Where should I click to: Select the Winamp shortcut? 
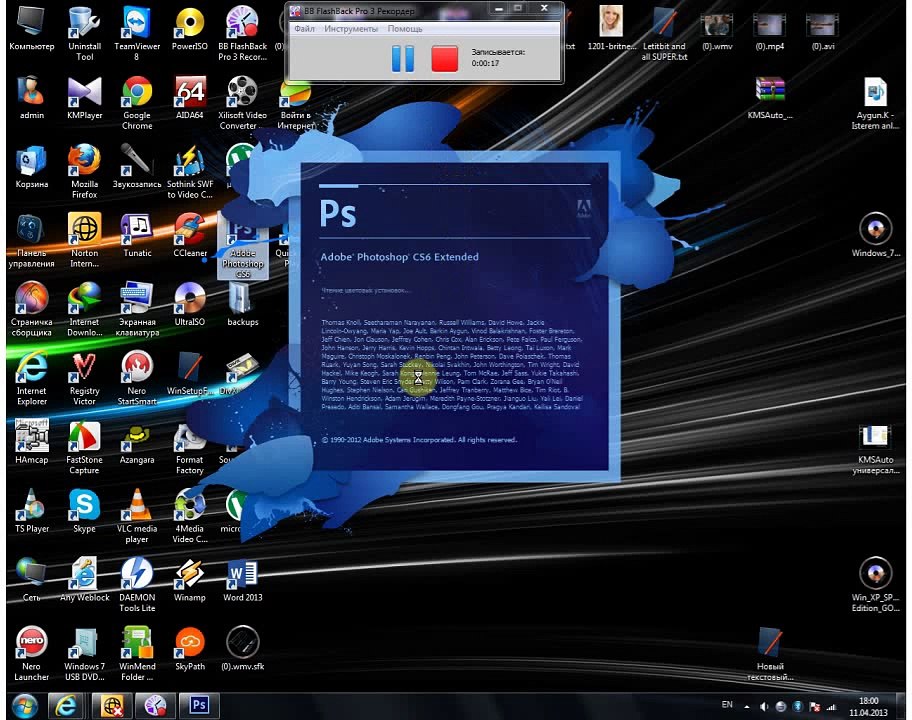click(x=190, y=580)
